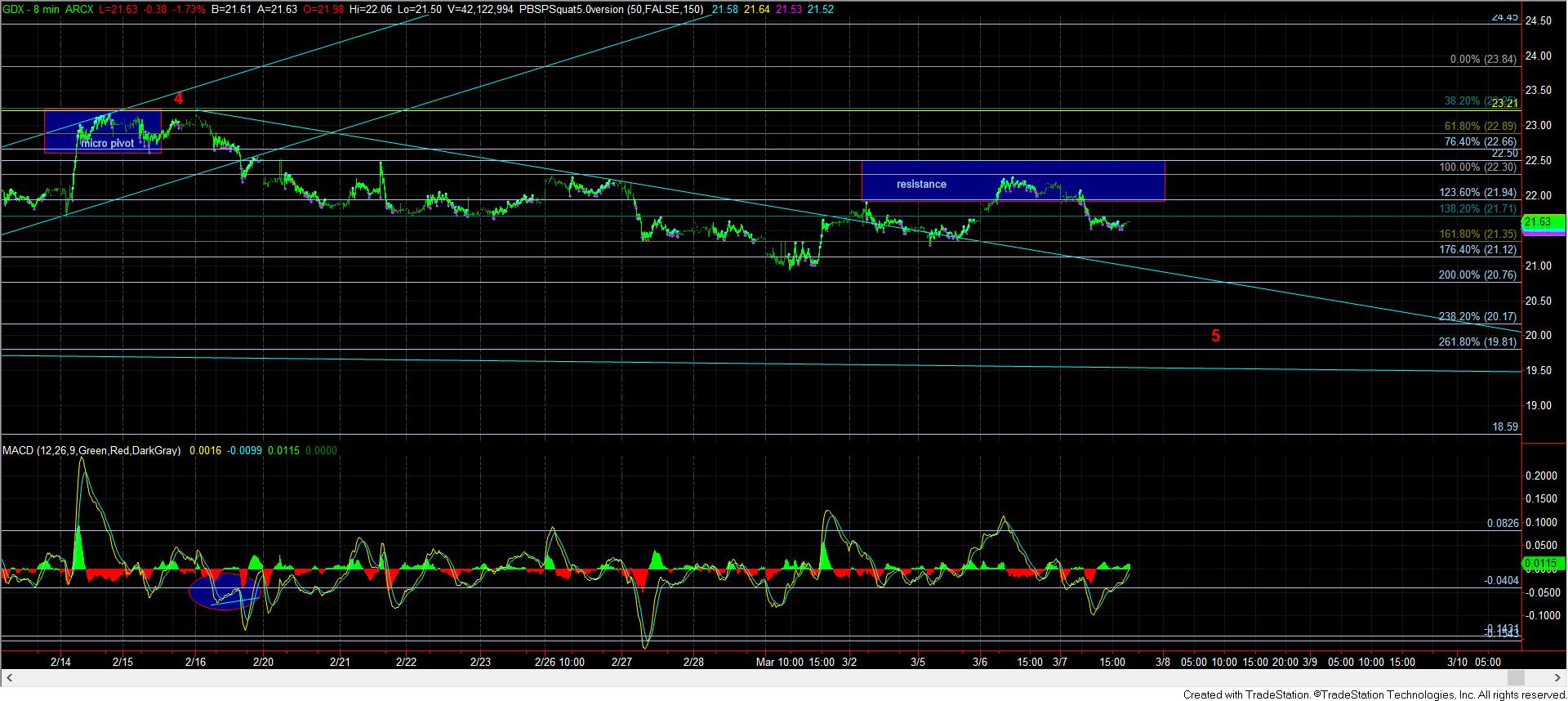The width and height of the screenshot is (1568, 701).
Task: Click the MACD (12,26,9) indicator title
Action: (x=91, y=450)
